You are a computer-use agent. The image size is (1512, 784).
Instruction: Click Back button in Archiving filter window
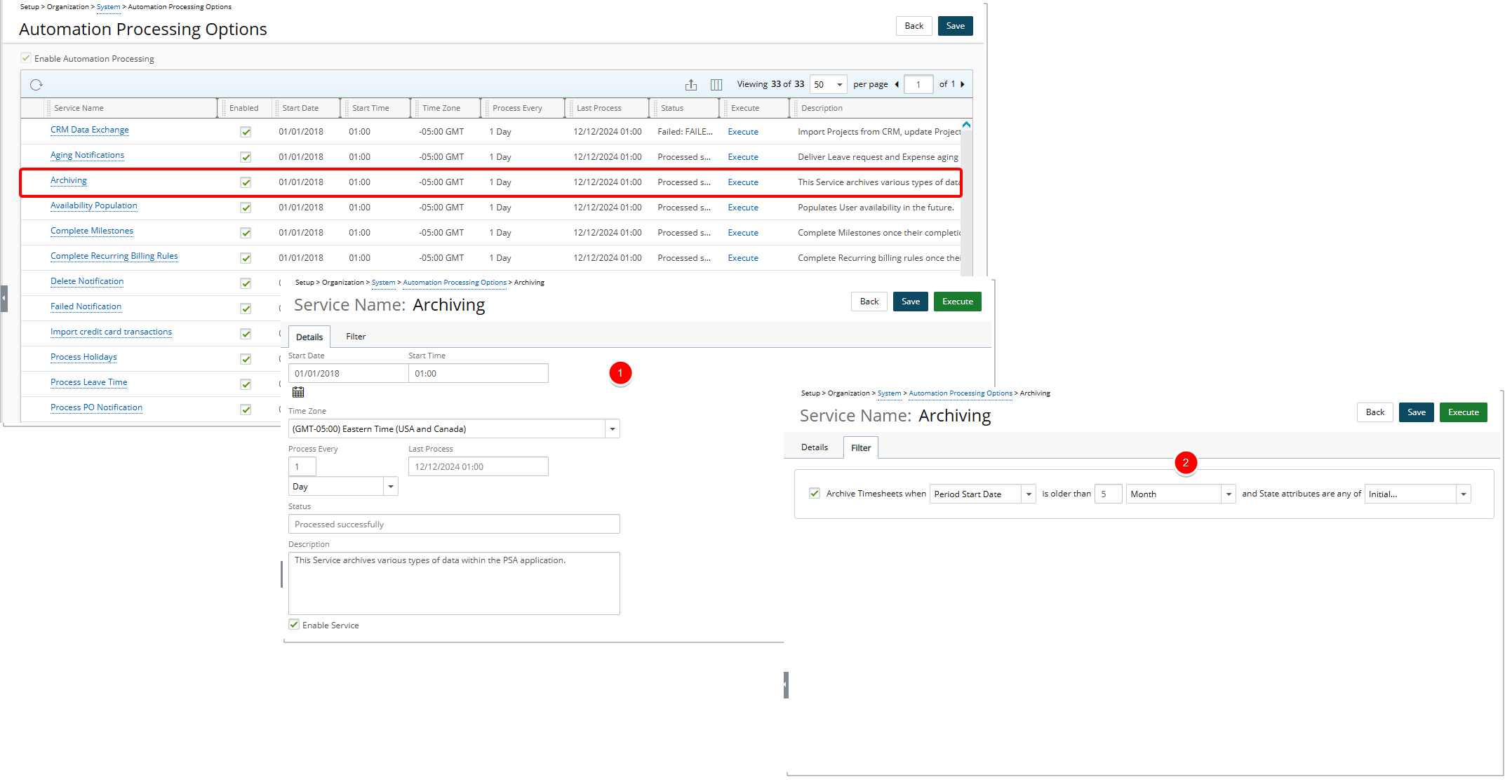(1375, 412)
